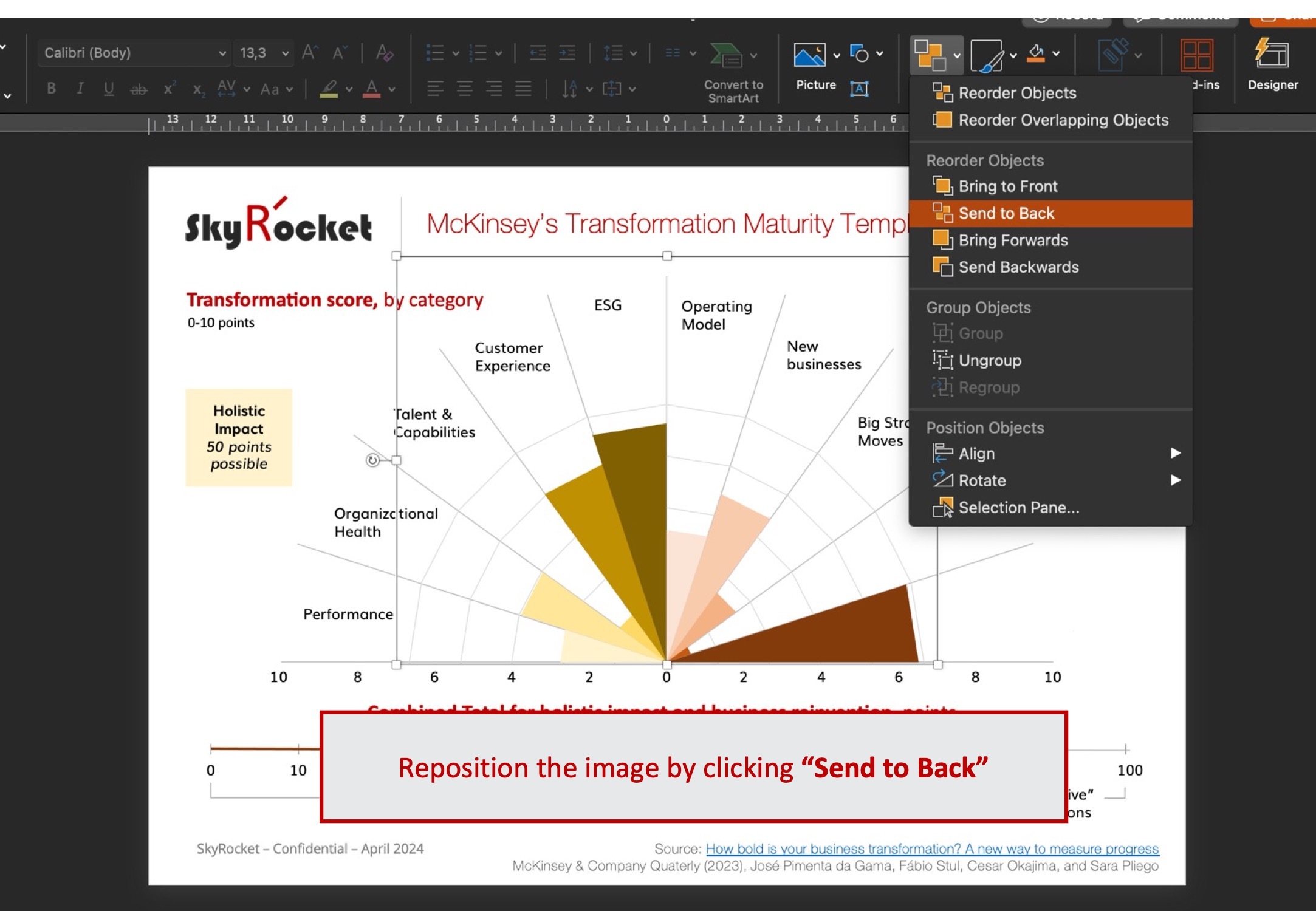Click the bullet list icon
This screenshot has width=1316, height=911.
[435, 53]
